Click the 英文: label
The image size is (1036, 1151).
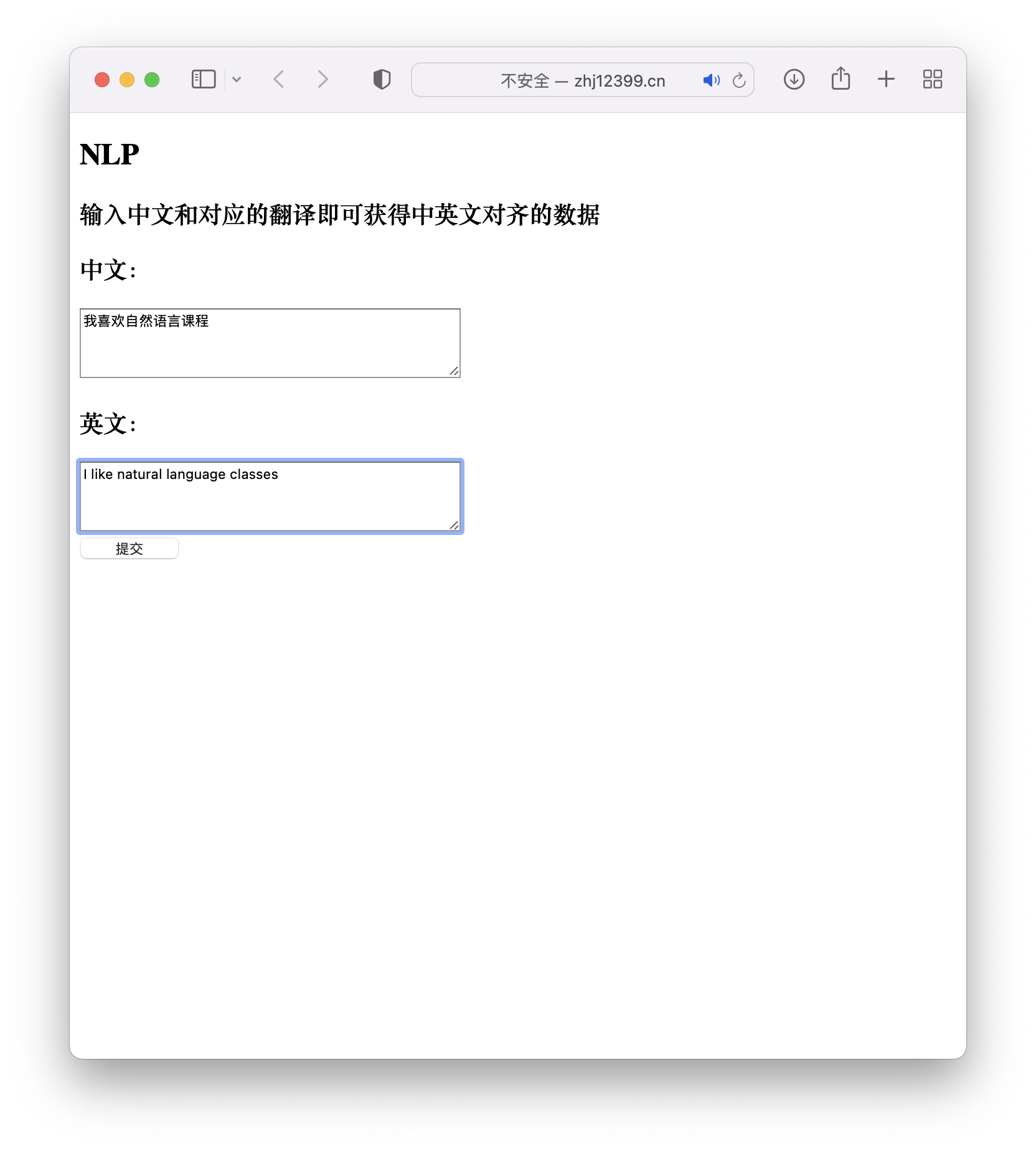pyautogui.click(x=108, y=424)
